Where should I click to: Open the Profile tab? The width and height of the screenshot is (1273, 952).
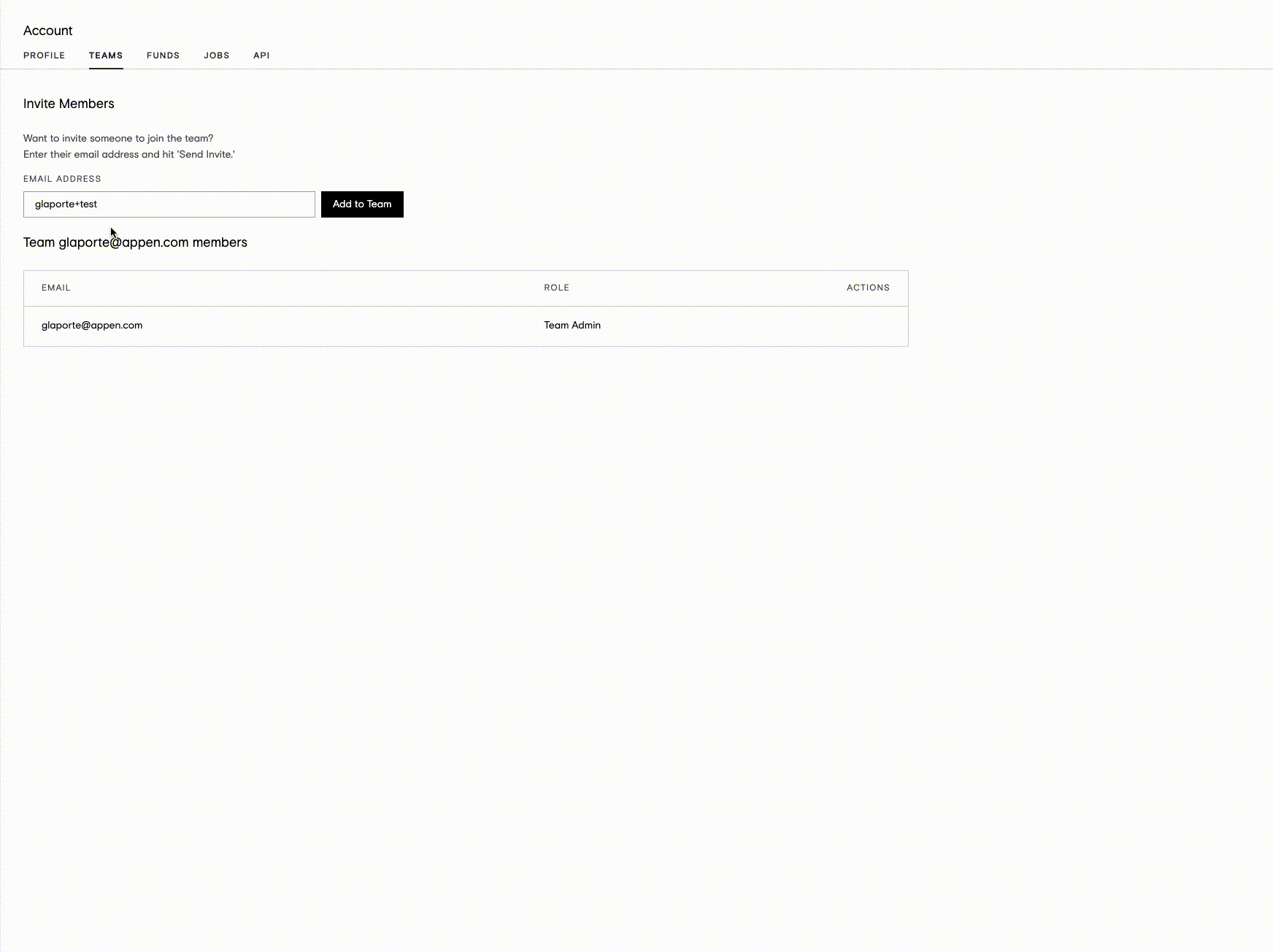click(x=44, y=55)
